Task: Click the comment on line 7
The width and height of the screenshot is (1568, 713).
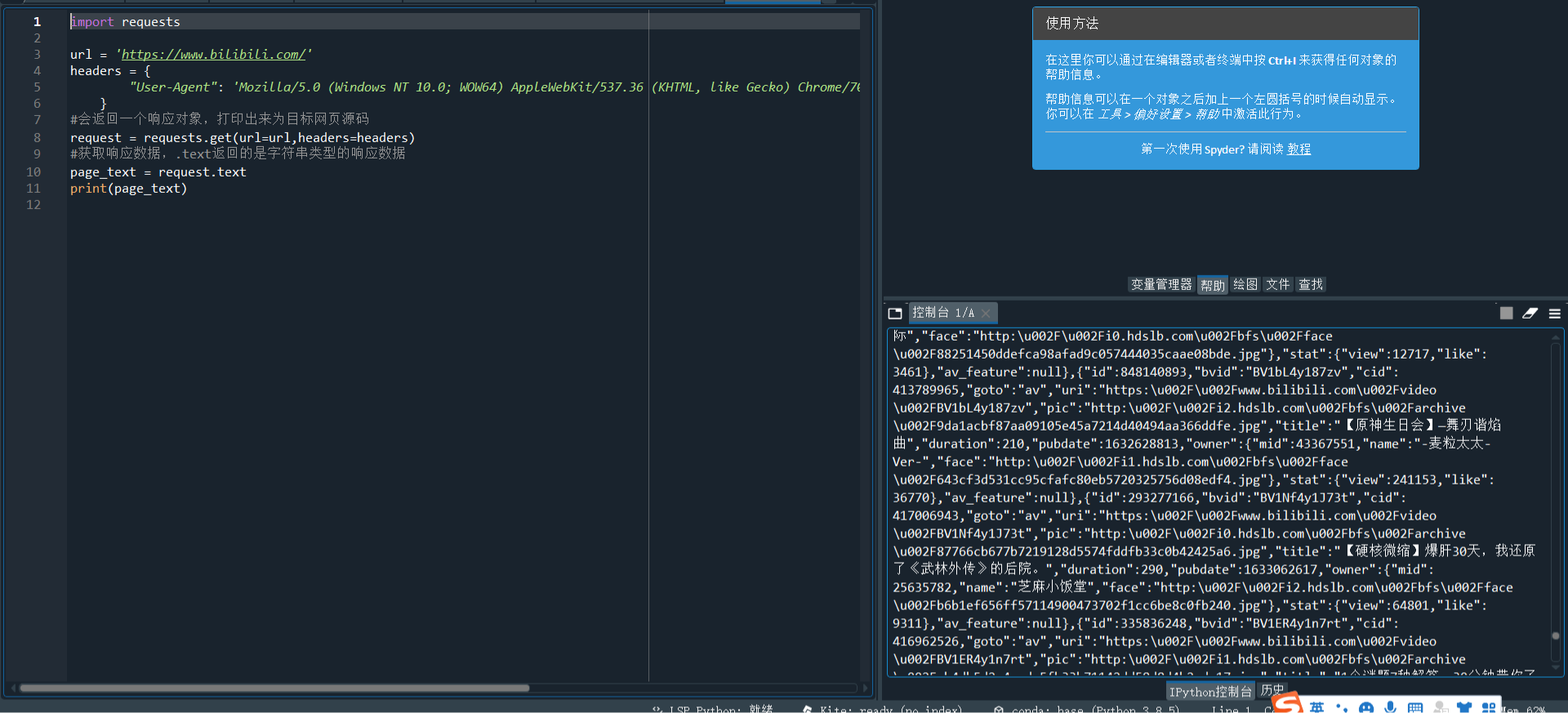Action: pyautogui.click(x=220, y=119)
